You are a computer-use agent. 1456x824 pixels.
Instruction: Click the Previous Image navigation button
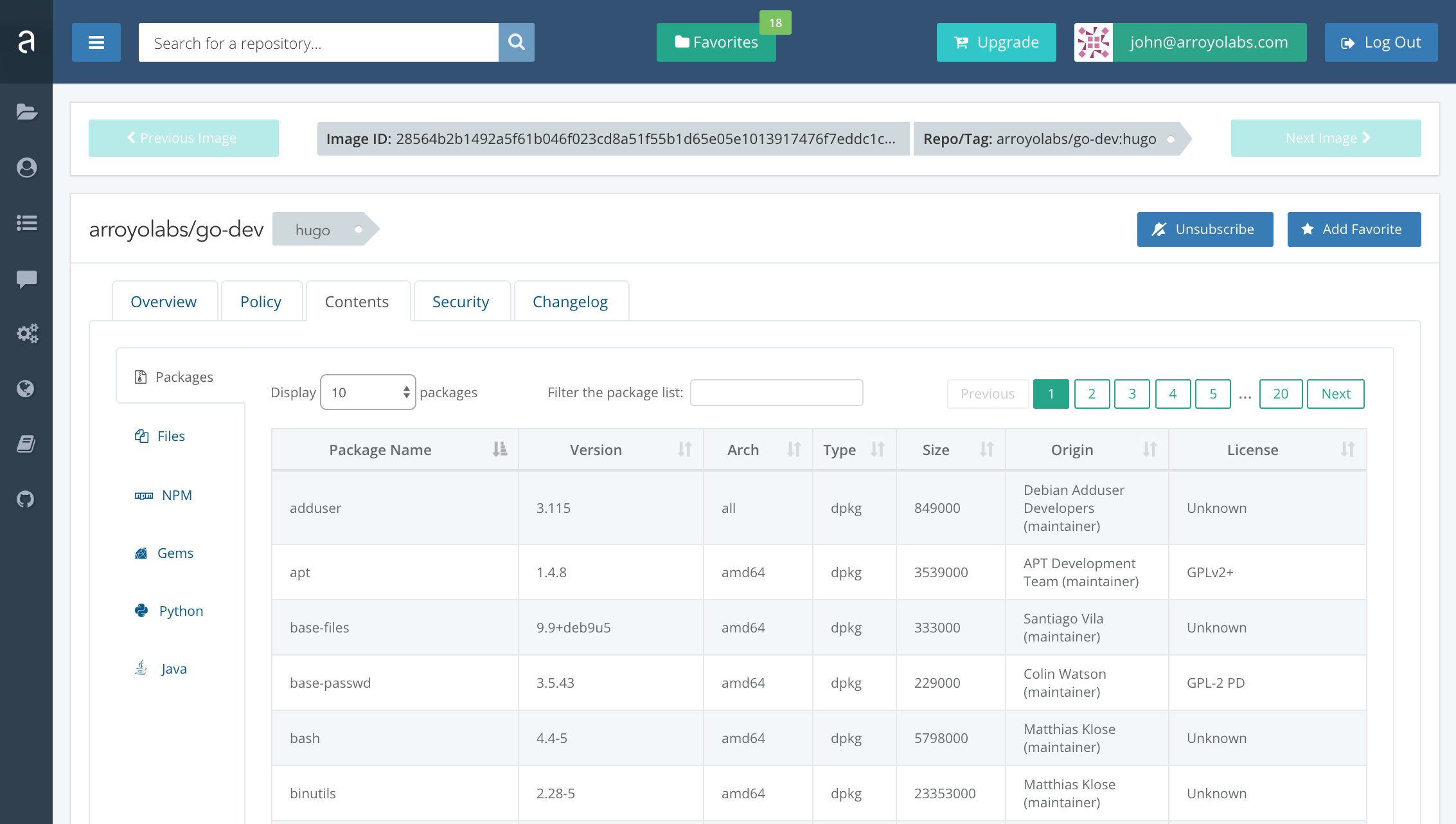click(x=183, y=138)
